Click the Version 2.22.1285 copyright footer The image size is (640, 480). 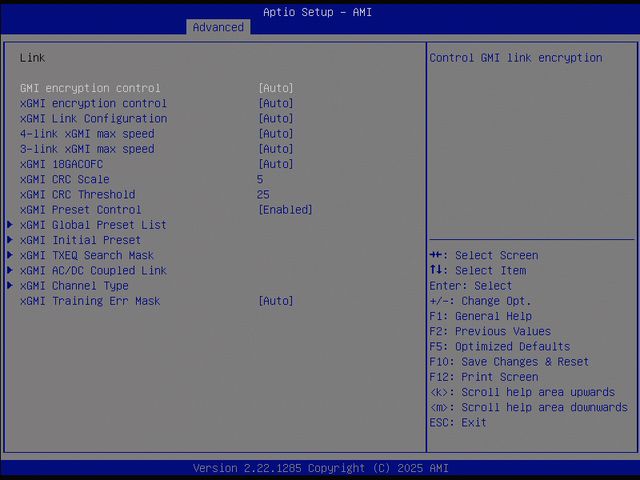(x=321, y=468)
